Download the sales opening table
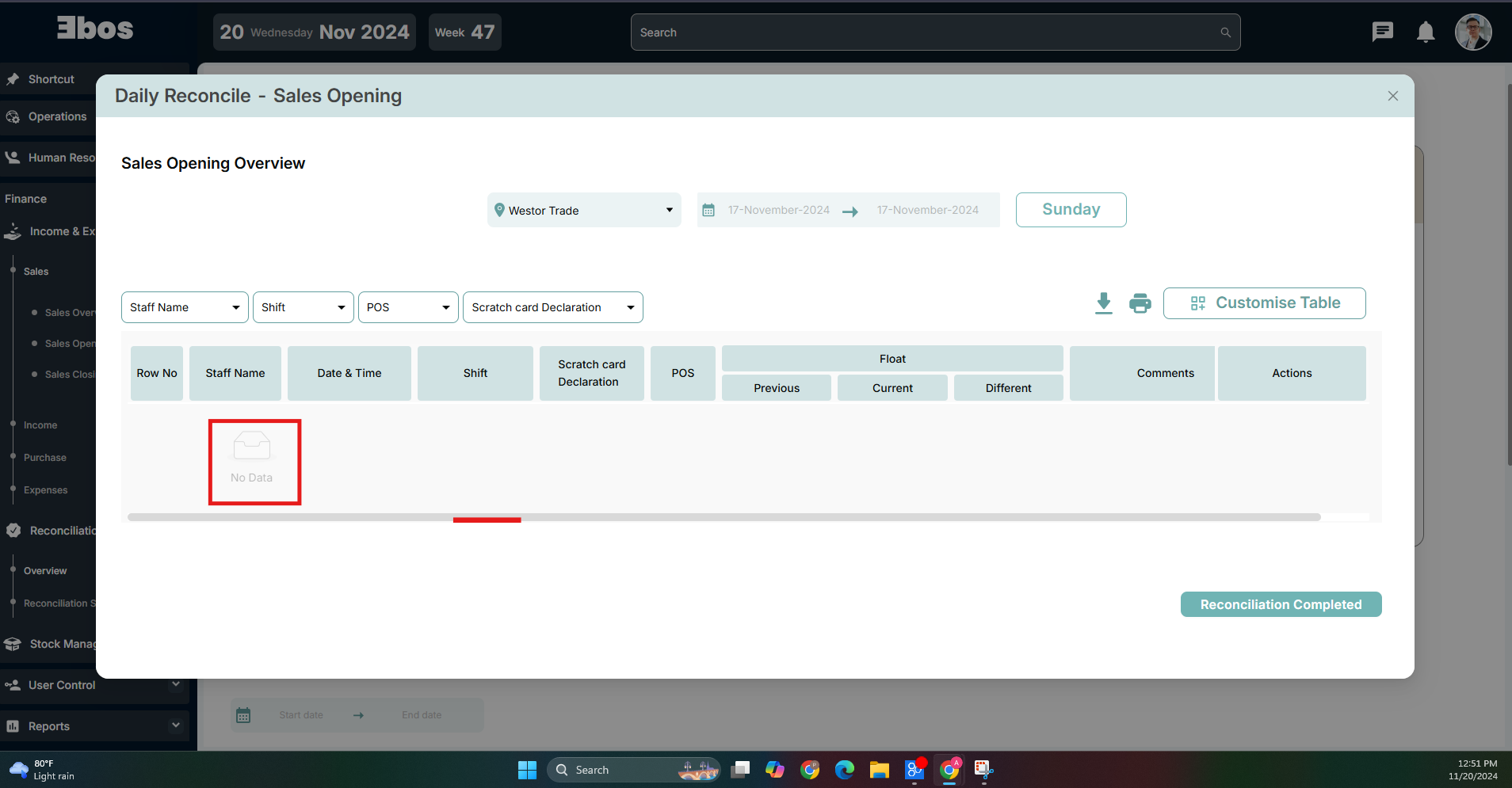 pos(1103,303)
